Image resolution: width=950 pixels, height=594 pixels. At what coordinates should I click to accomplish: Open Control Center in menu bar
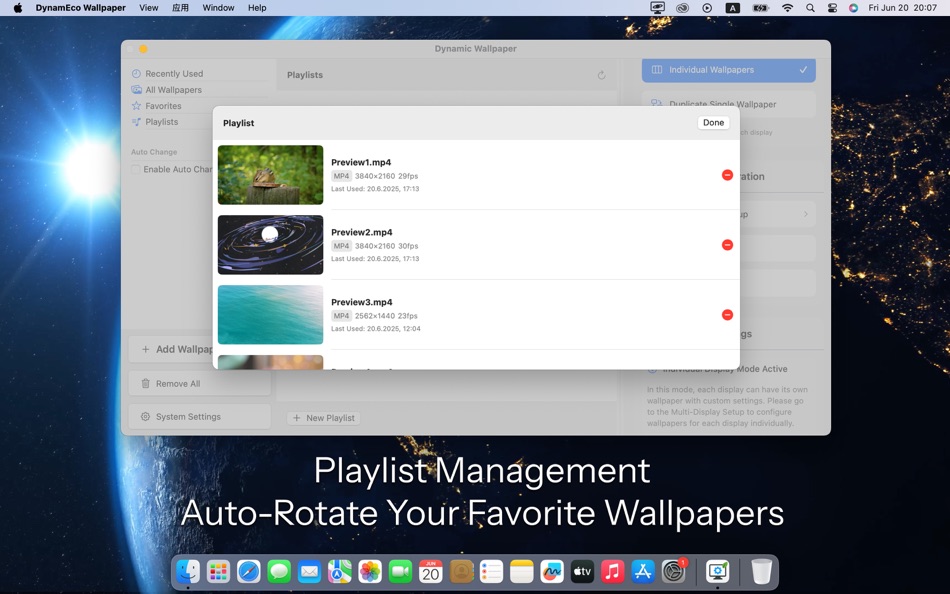tap(832, 8)
